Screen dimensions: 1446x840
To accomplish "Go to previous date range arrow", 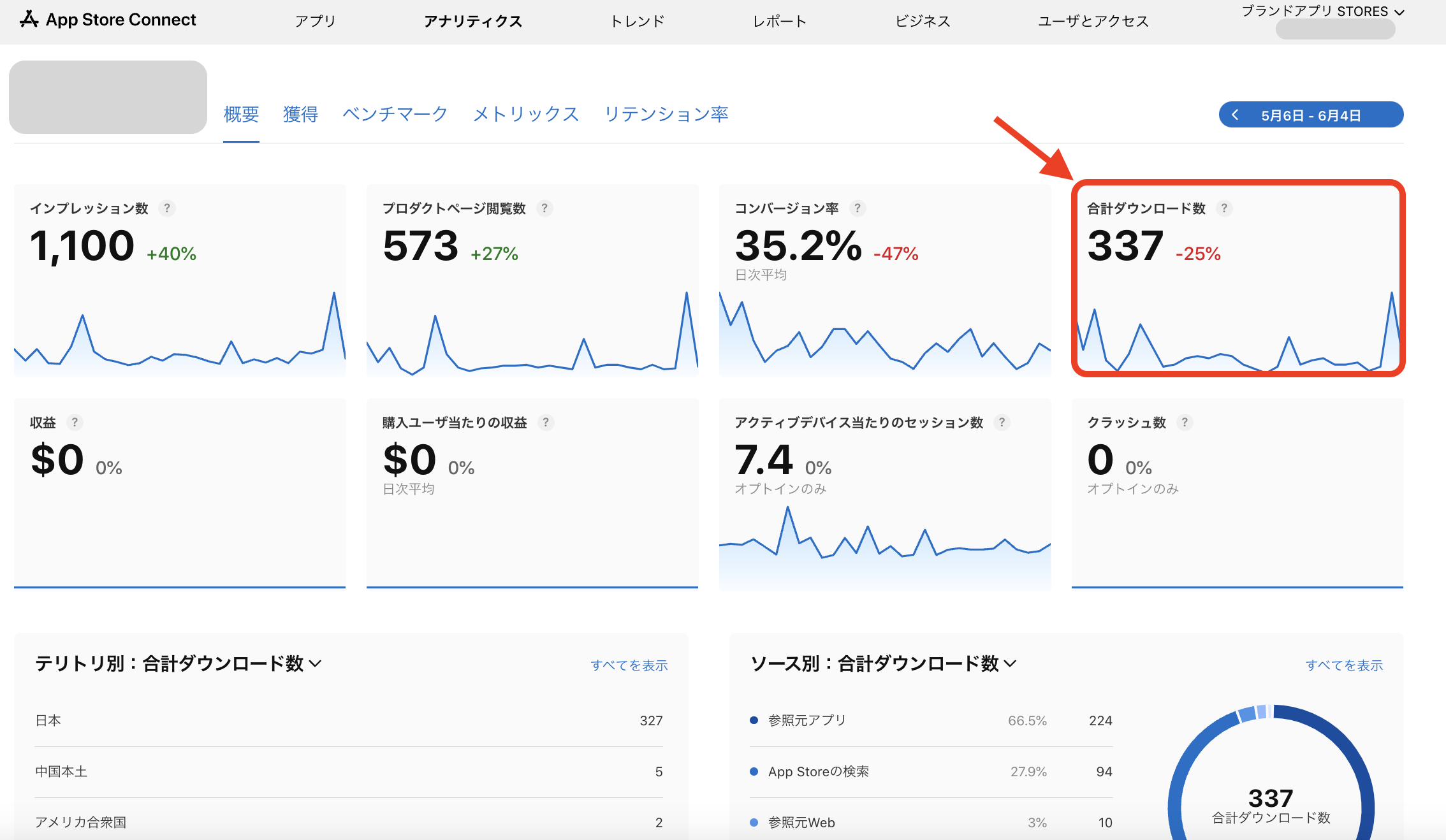I will pos(1235,115).
